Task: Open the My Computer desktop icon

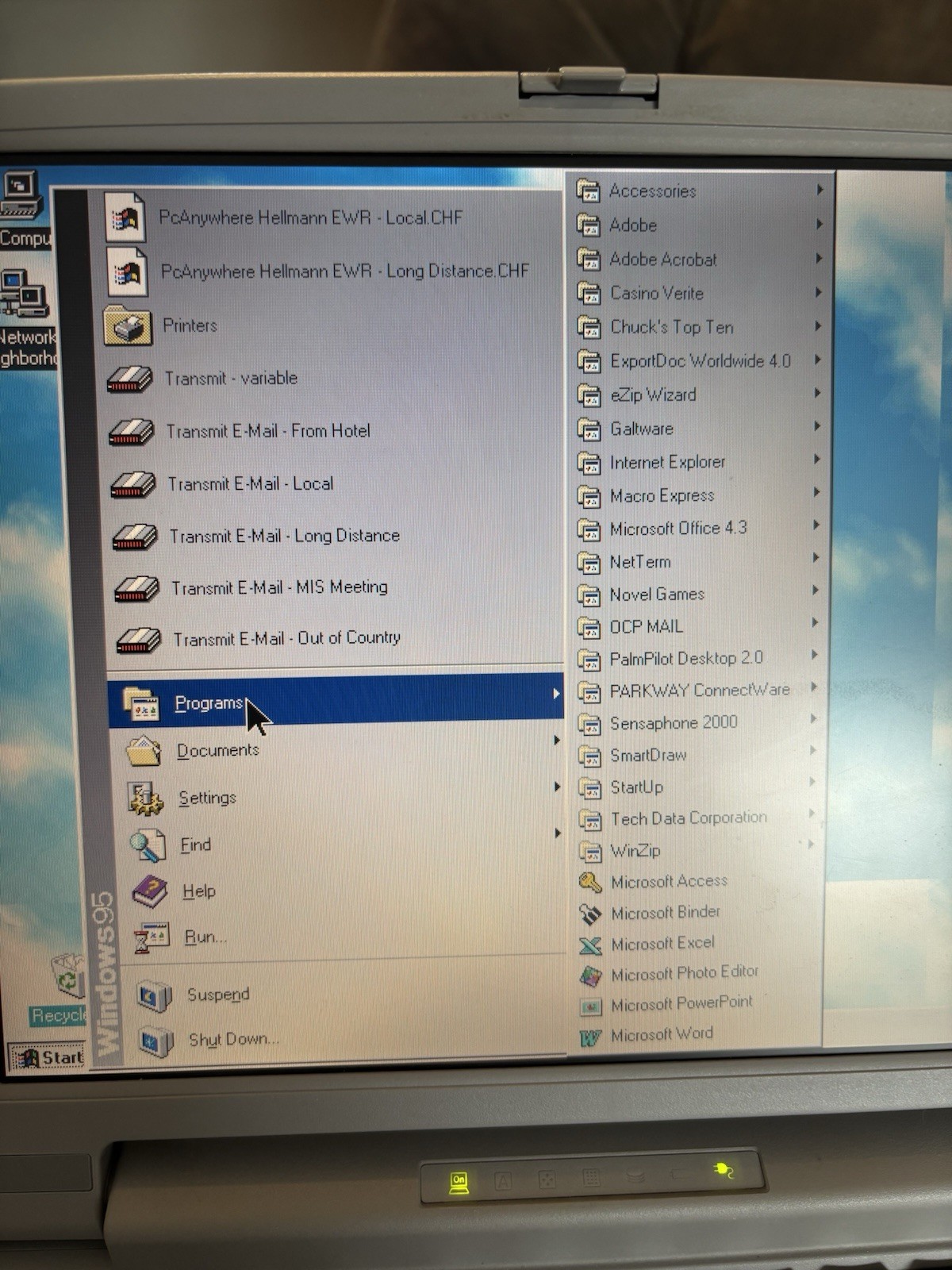Action: click(x=21, y=195)
